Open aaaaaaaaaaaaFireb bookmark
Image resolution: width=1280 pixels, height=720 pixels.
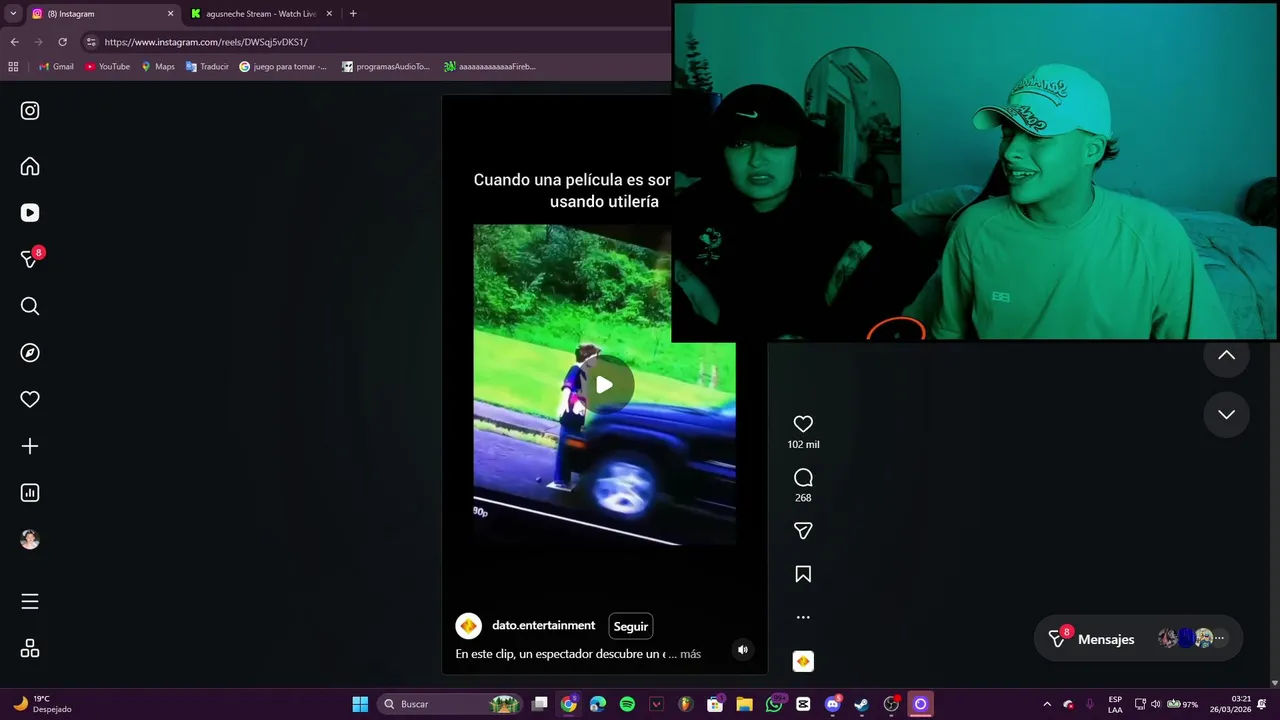[490, 67]
